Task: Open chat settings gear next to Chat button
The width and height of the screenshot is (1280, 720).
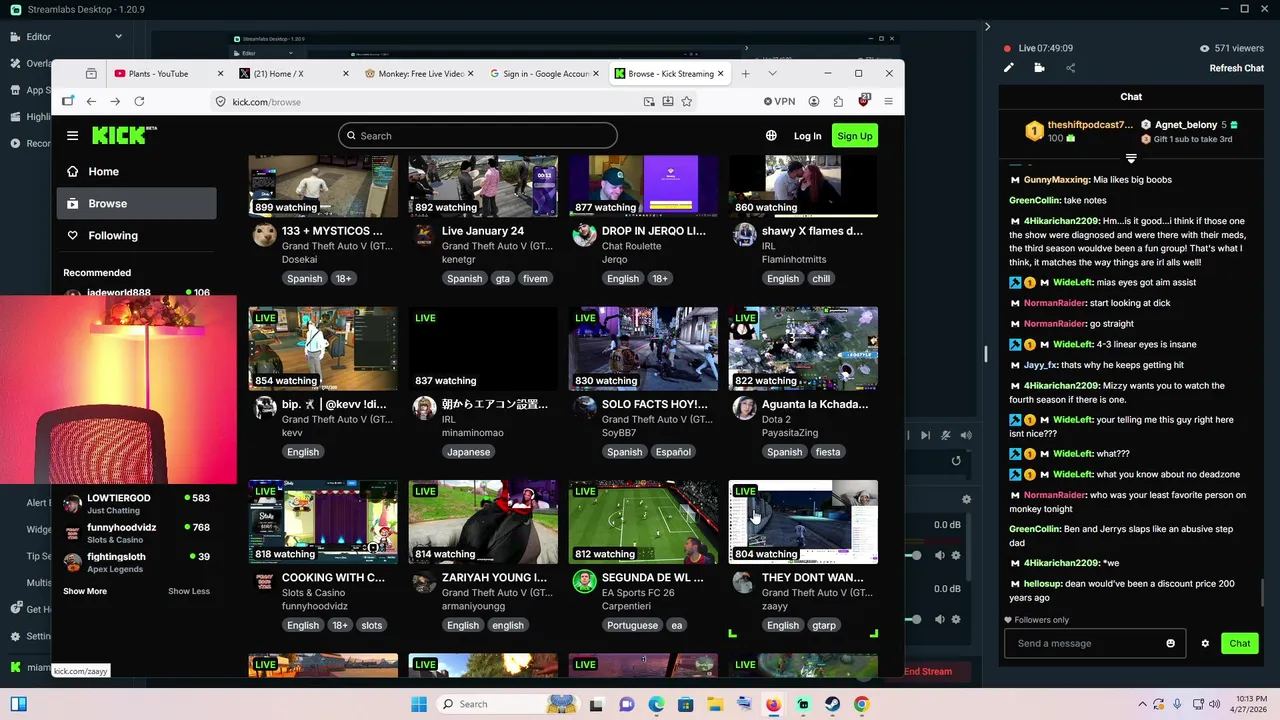Action: [x=1205, y=643]
